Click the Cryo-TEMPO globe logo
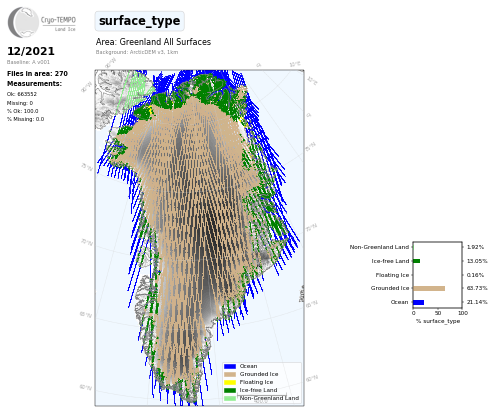 click(23, 22)
